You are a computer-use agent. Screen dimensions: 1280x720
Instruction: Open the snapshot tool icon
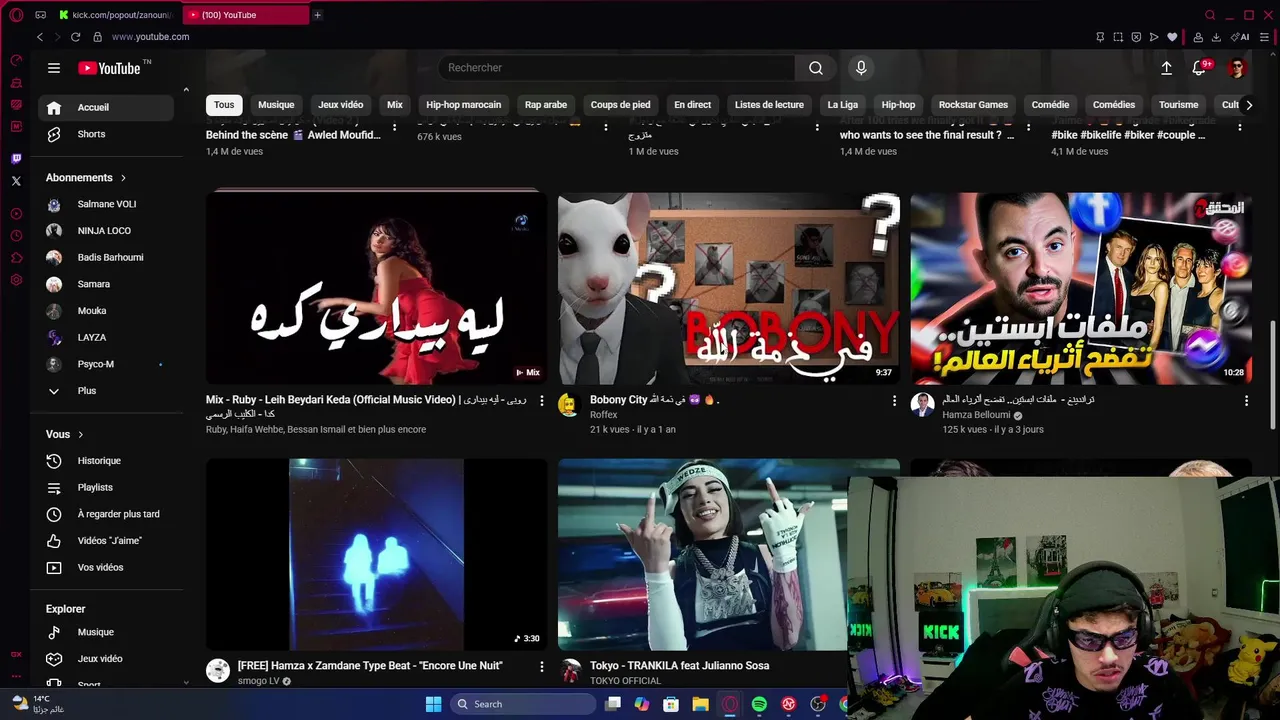[x=1118, y=37]
